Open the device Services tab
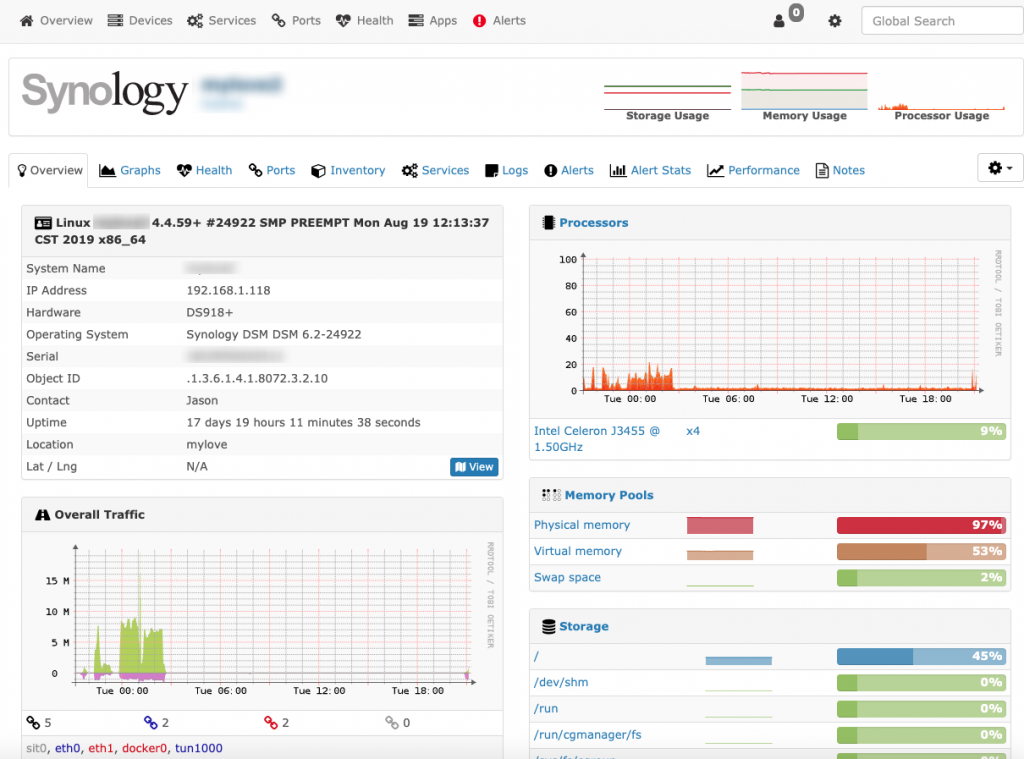The height and width of the screenshot is (759, 1024). tap(435, 170)
